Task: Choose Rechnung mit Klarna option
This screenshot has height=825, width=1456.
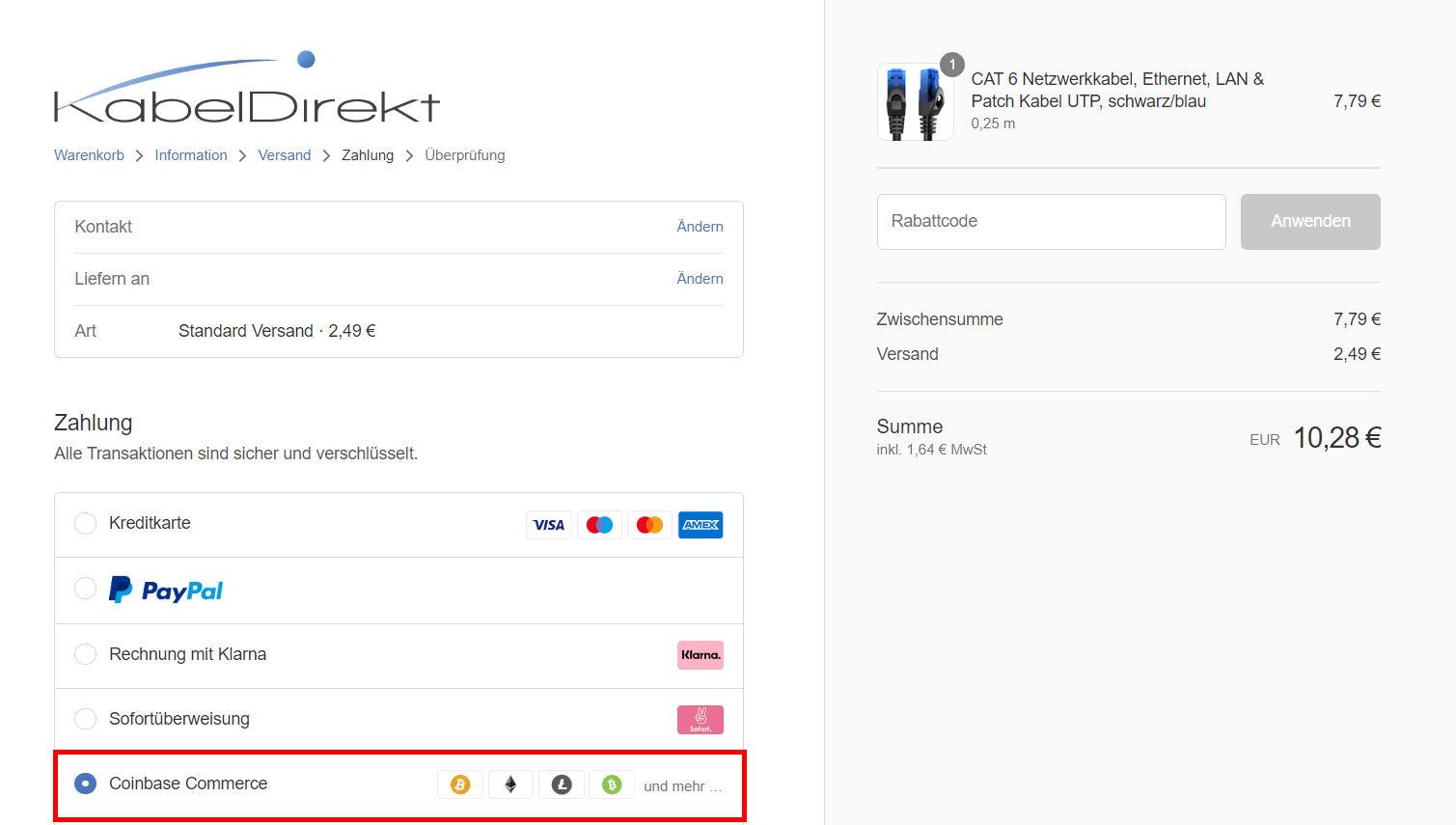Action: pyautogui.click(x=86, y=654)
